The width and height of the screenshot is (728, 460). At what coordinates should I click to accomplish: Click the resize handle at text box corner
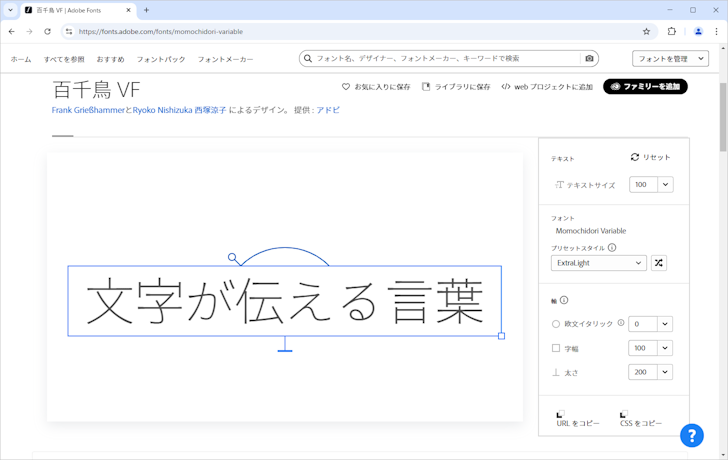coord(501,336)
